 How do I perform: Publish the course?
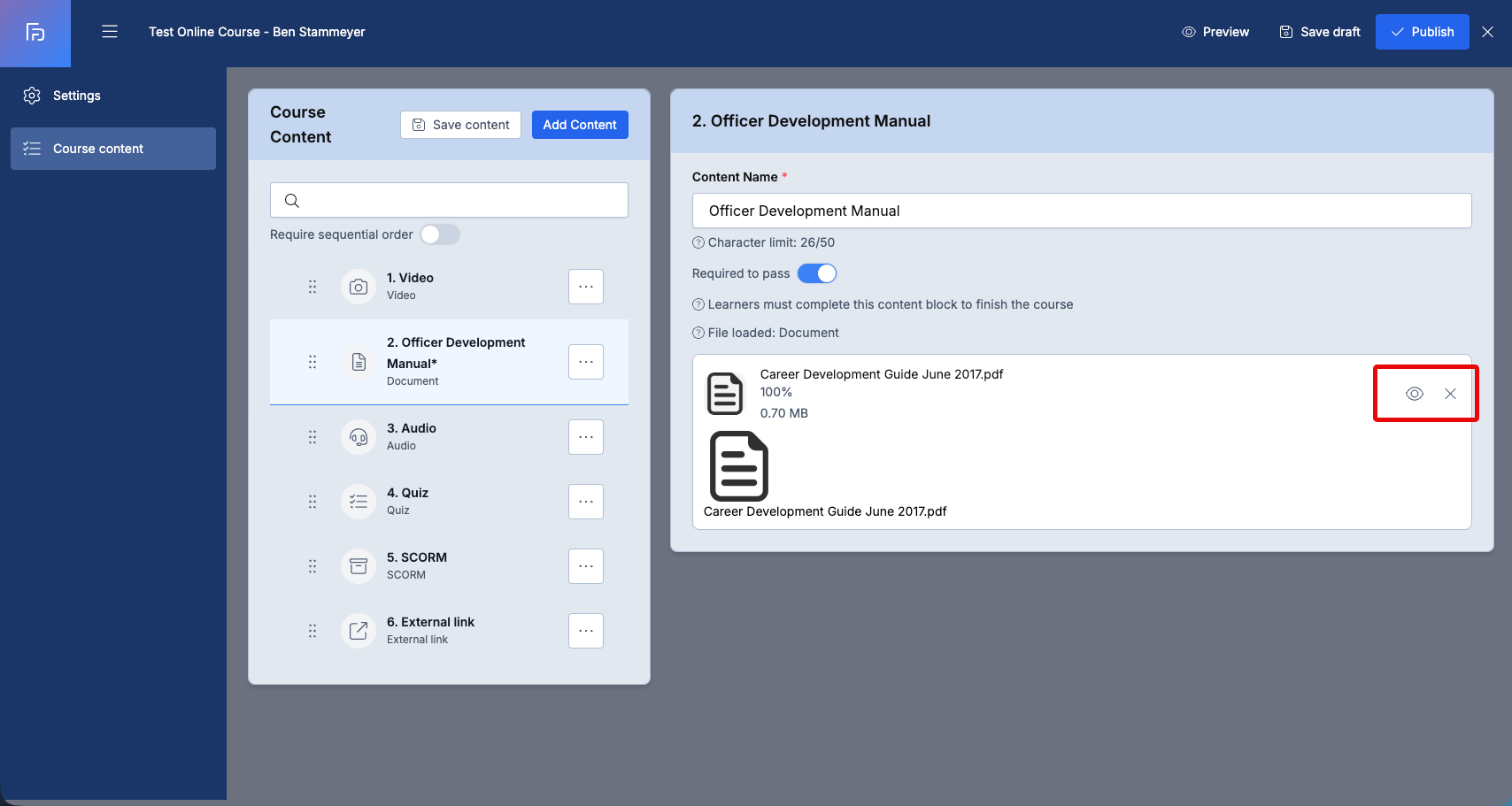[x=1422, y=32]
